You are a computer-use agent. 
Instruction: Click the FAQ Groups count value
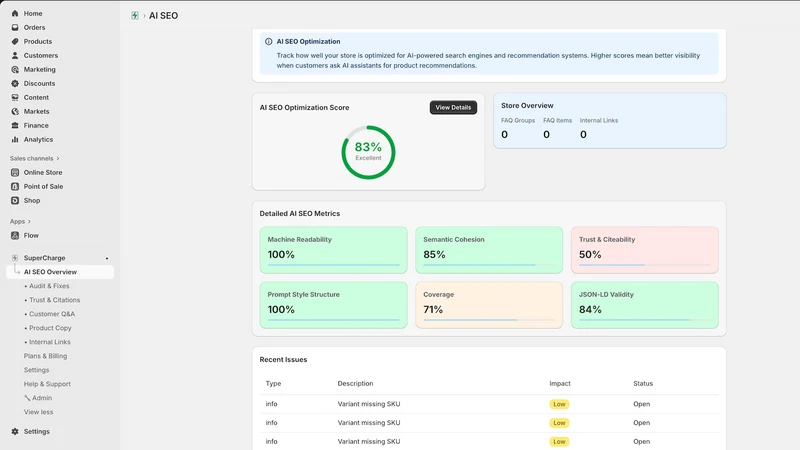pyautogui.click(x=505, y=135)
